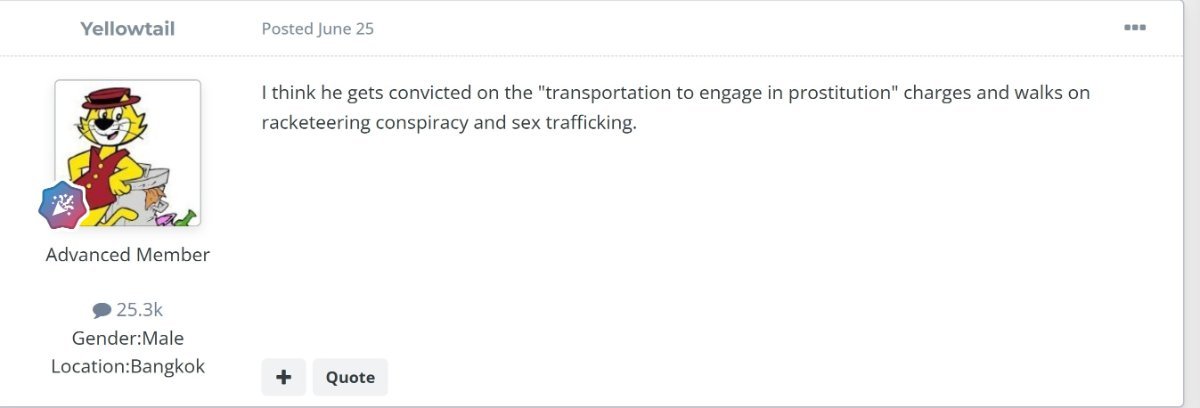Click the rank badge on the avatar
Viewport: 1200px width, 408px height.
click(63, 205)
